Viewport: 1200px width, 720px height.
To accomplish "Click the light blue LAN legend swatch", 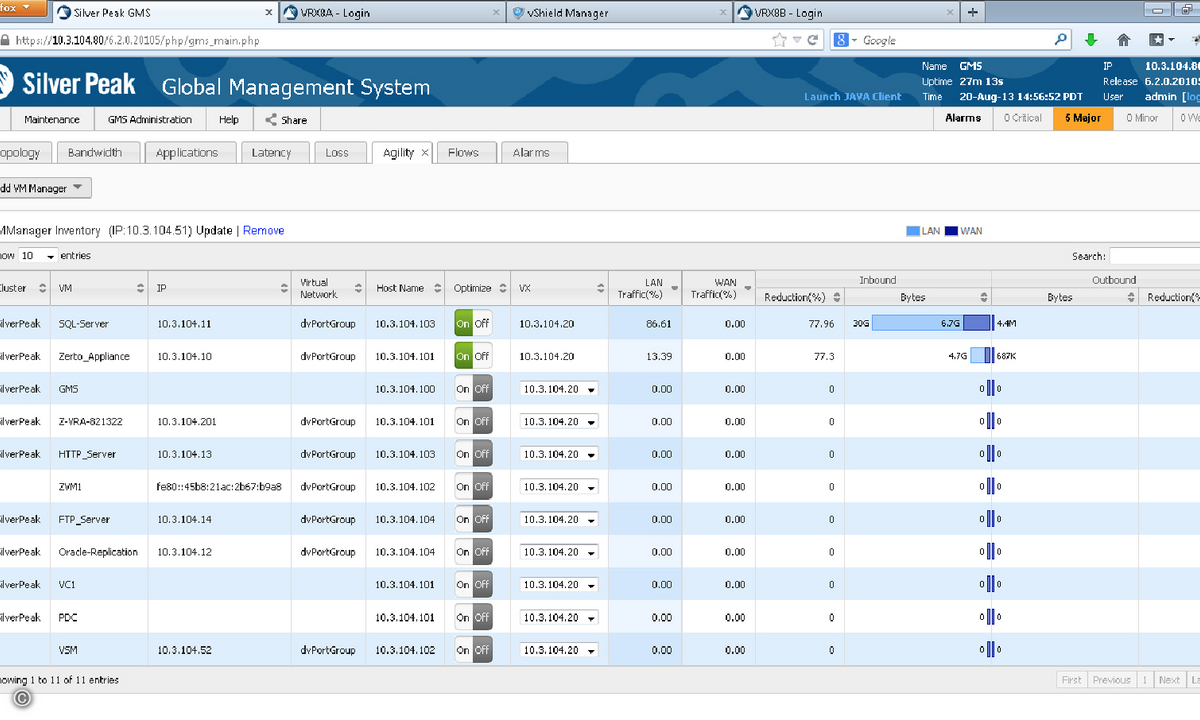I will [913, 231].
